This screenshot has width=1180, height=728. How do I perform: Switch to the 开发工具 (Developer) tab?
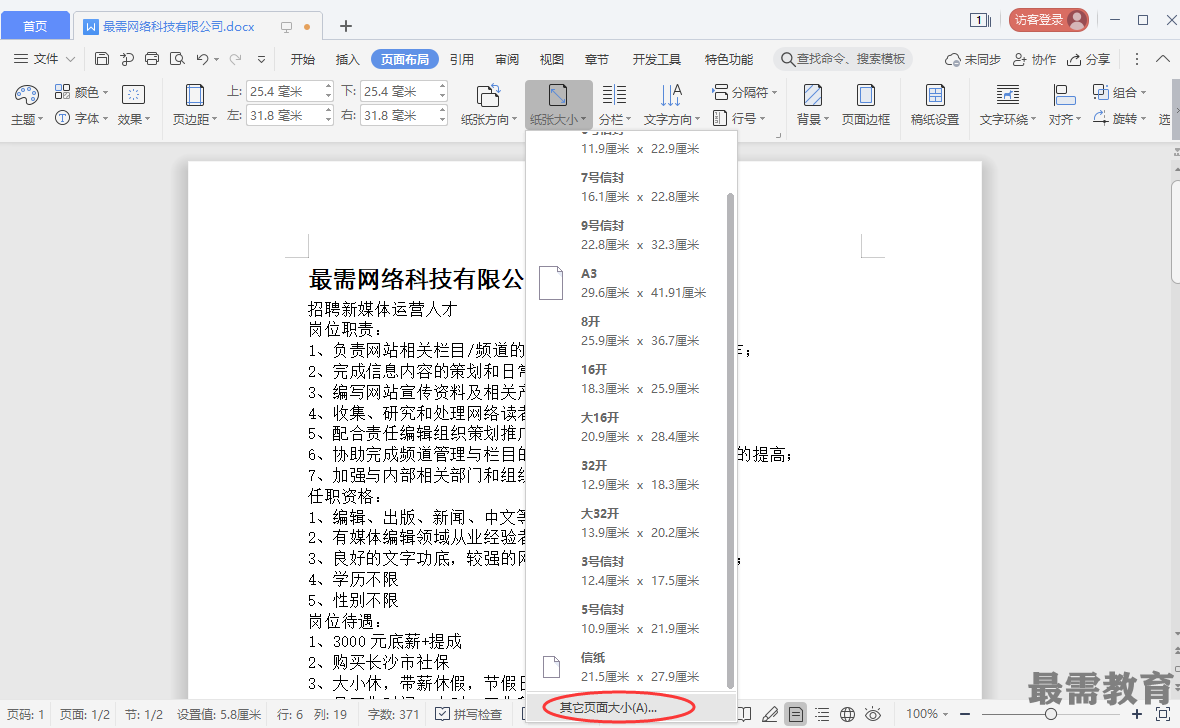coord(657,59)
